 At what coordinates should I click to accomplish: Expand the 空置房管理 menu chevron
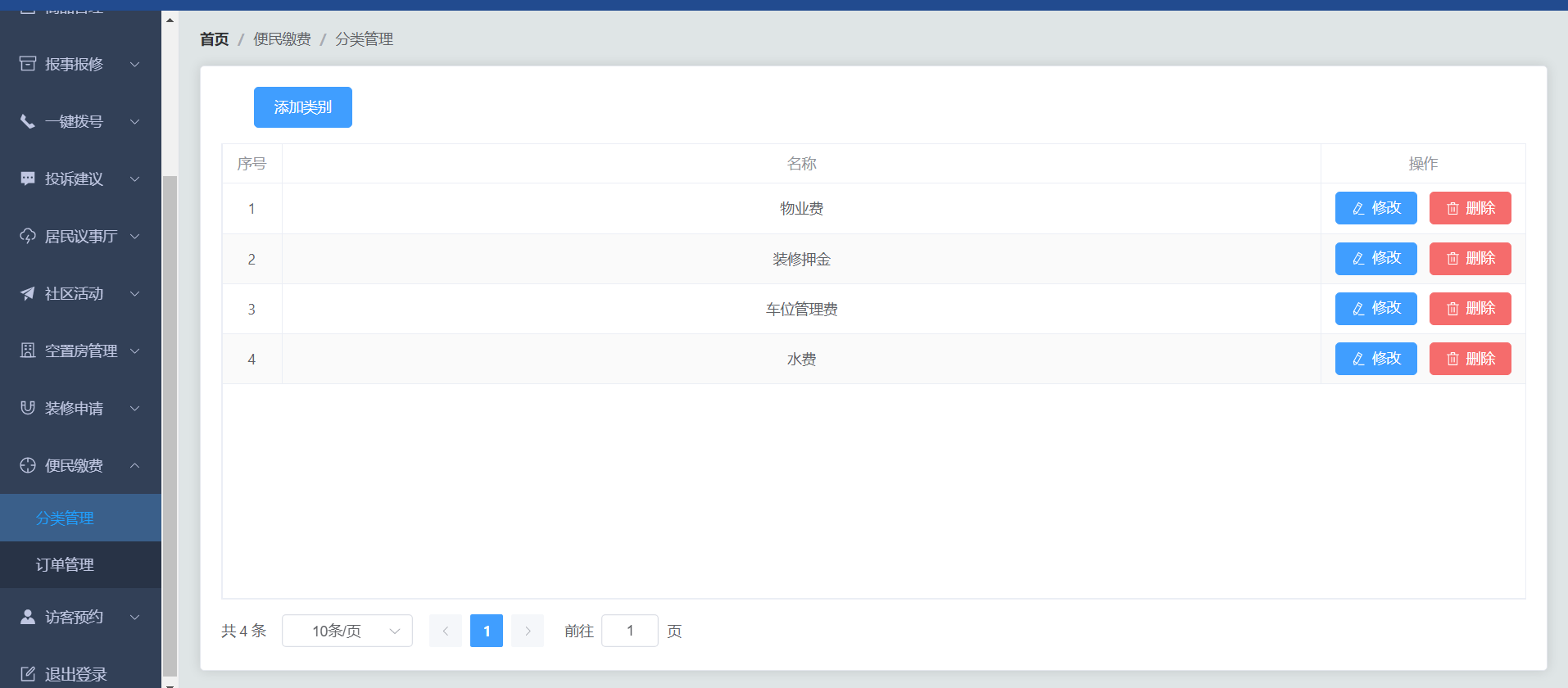[x=135, y=351]
